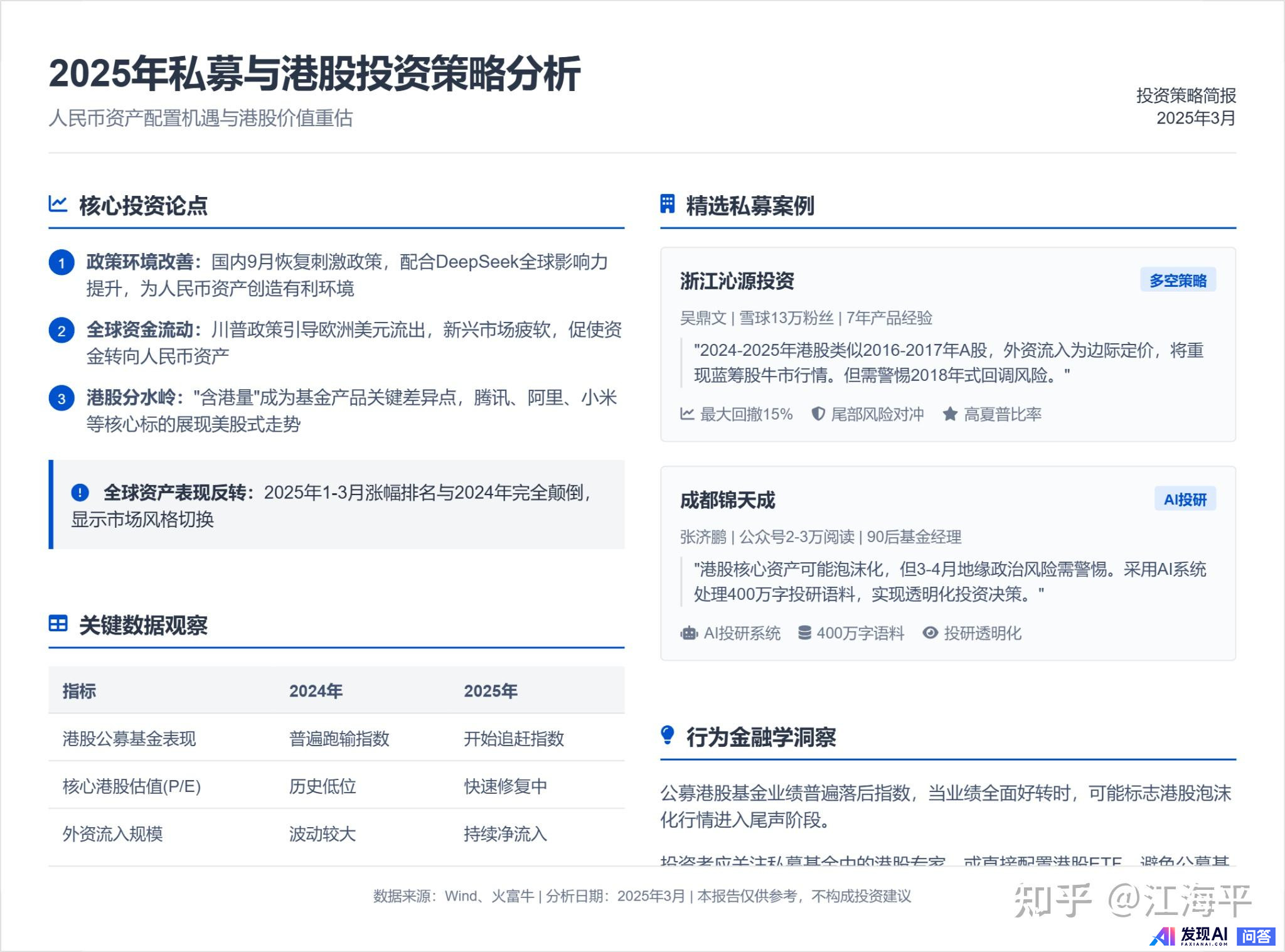Click the 持续净流入 cell
The image size is (1285, 952).
point(506,834)
